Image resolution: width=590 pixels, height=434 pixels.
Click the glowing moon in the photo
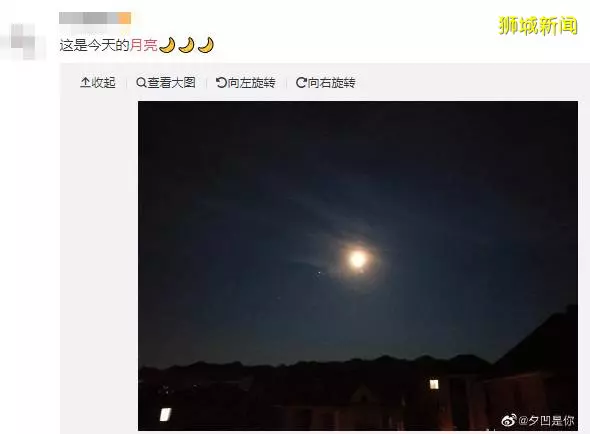[357, 259]
